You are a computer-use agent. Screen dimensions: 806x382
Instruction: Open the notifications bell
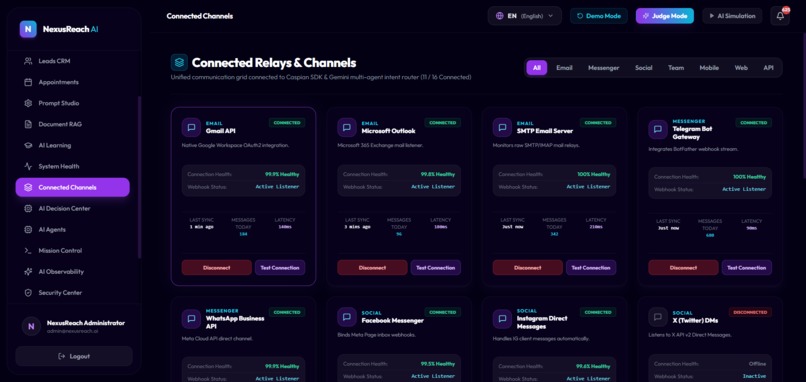point(780,16)
